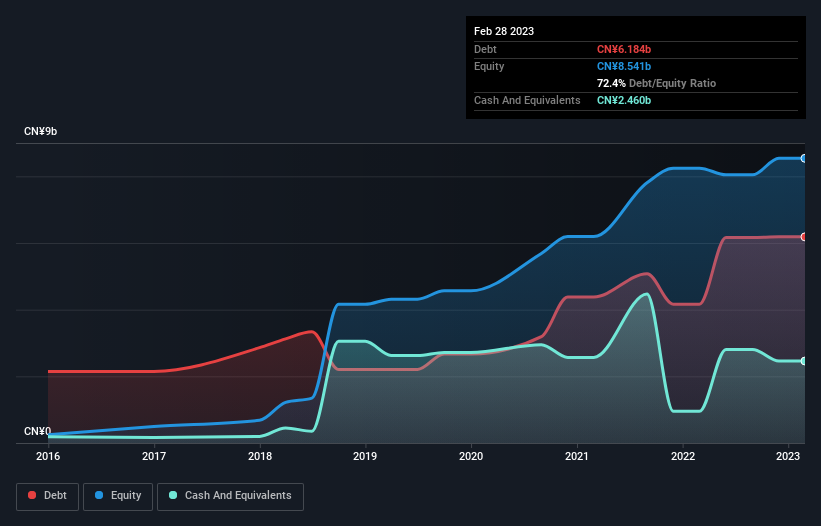Click the Feb 28 2023 tooltip date
Image resolution: width=821 pixels, height=526 pixels.
[504, 31]
